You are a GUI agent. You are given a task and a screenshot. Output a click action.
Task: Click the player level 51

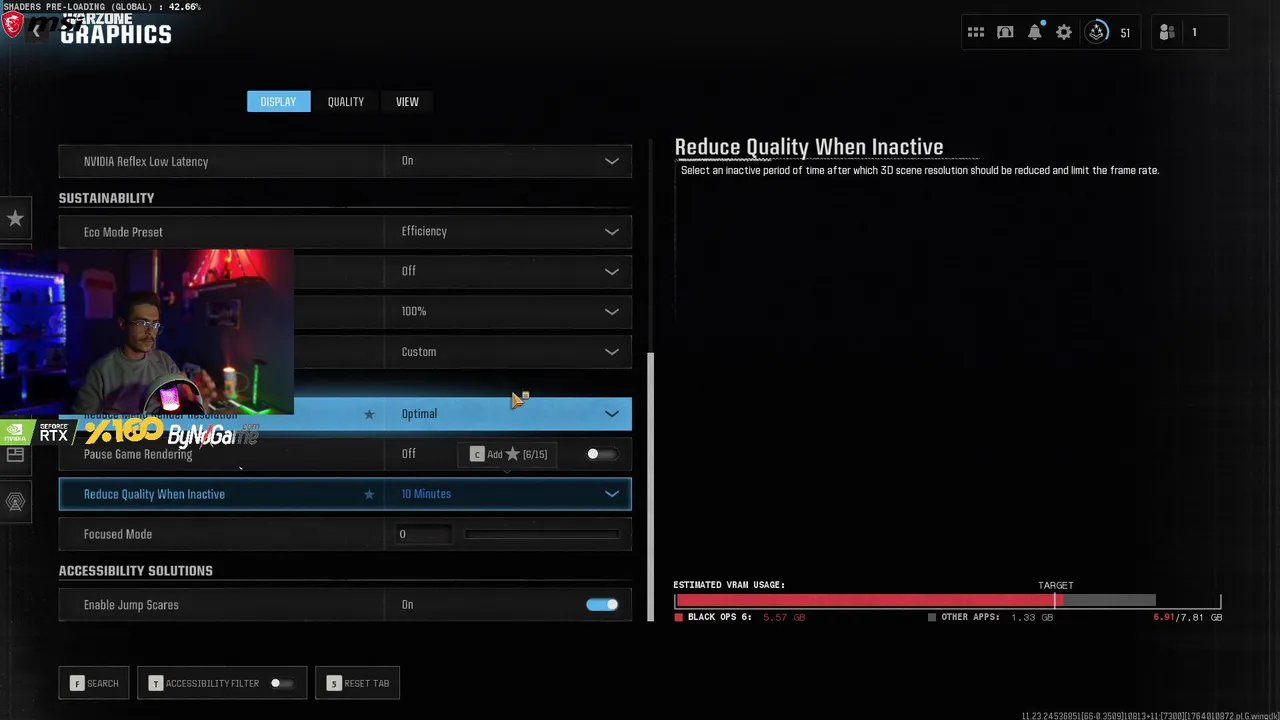click(x=1125, y=33)
